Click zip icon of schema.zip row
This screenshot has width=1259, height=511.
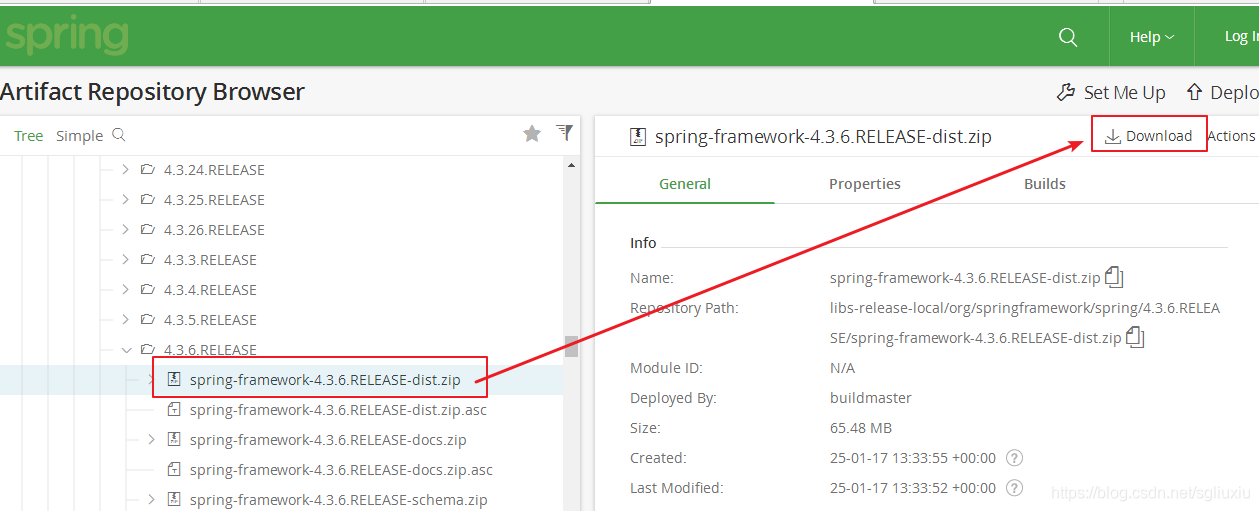(173, 500)
